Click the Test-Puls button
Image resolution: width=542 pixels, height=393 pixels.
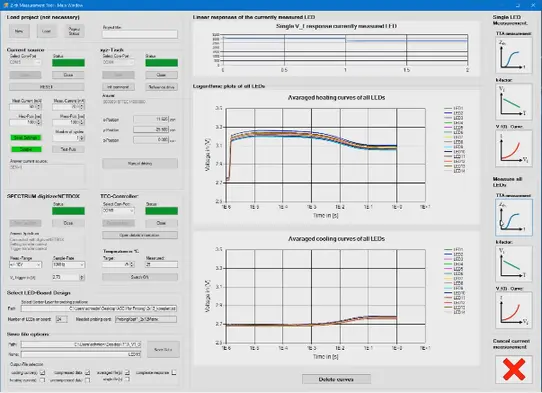pos(68,149)
